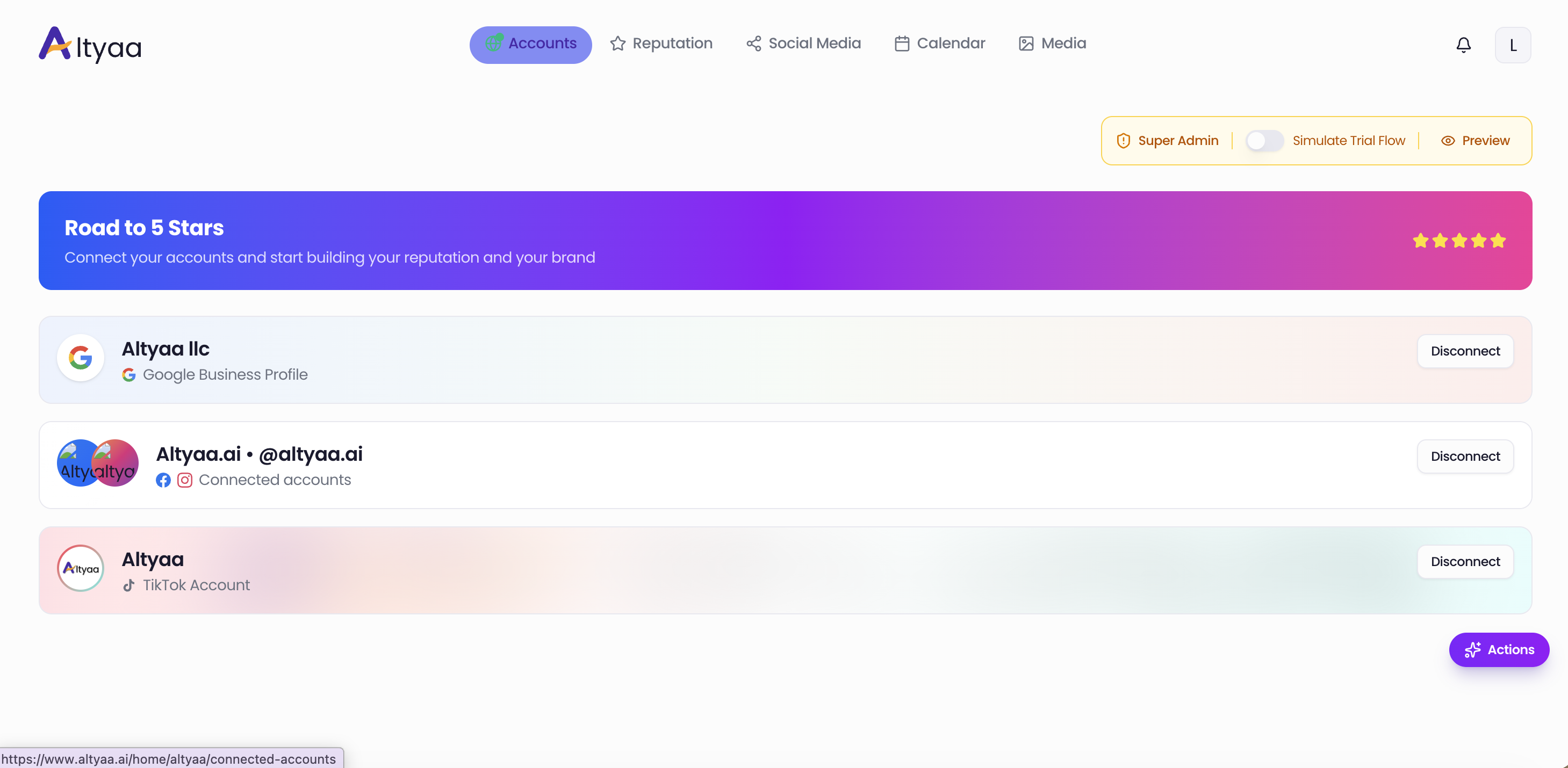Click the five stars in the banner
The image size is (1568, 768).
click(1458, 241)
